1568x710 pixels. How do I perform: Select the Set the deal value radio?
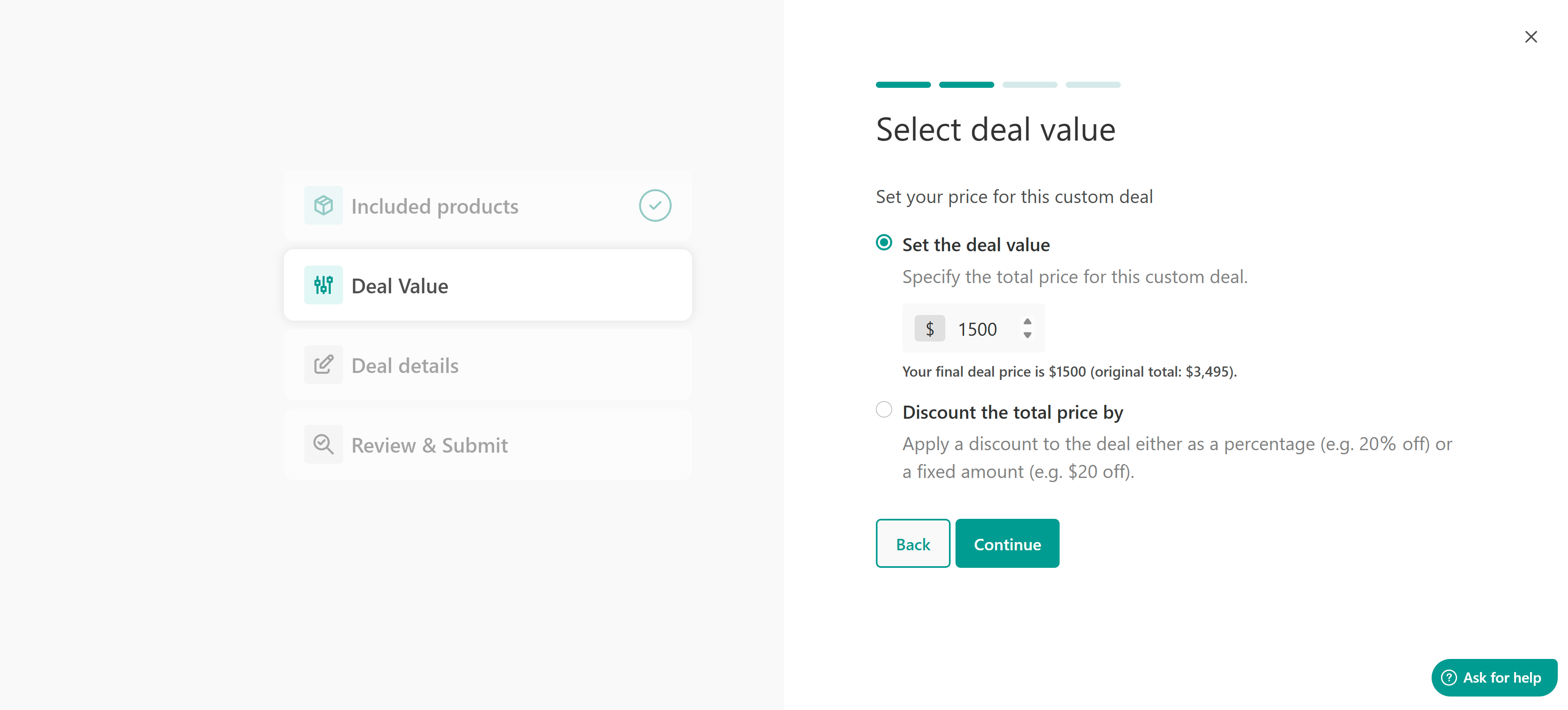click(884, 243)
